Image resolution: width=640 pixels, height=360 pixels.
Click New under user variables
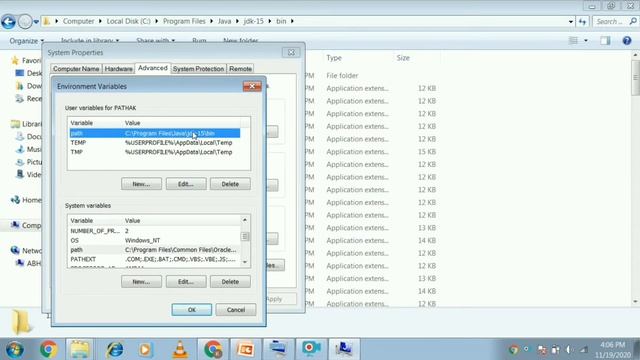coord(141,184)
